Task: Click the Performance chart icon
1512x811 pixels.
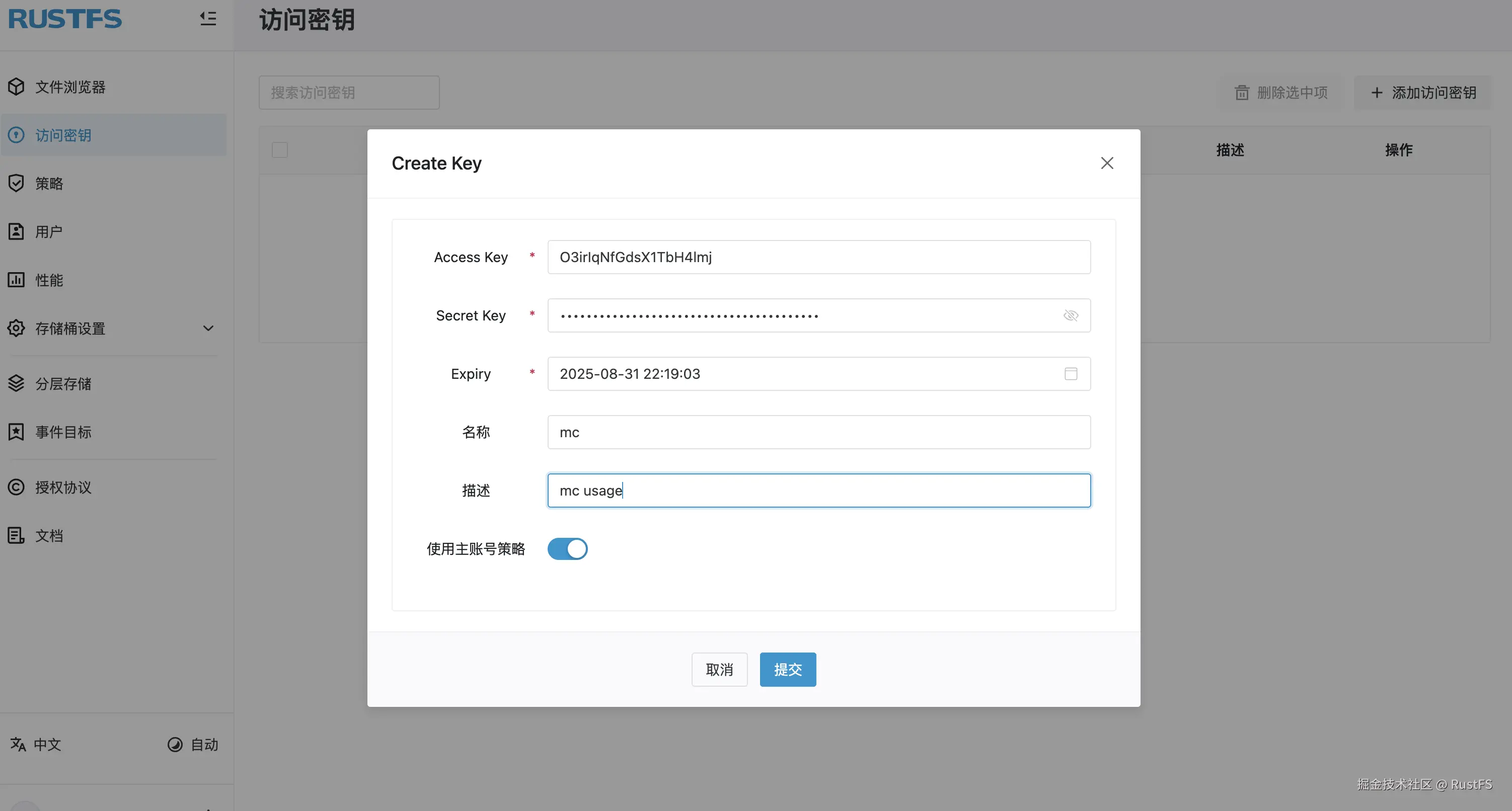Action: 17,280
